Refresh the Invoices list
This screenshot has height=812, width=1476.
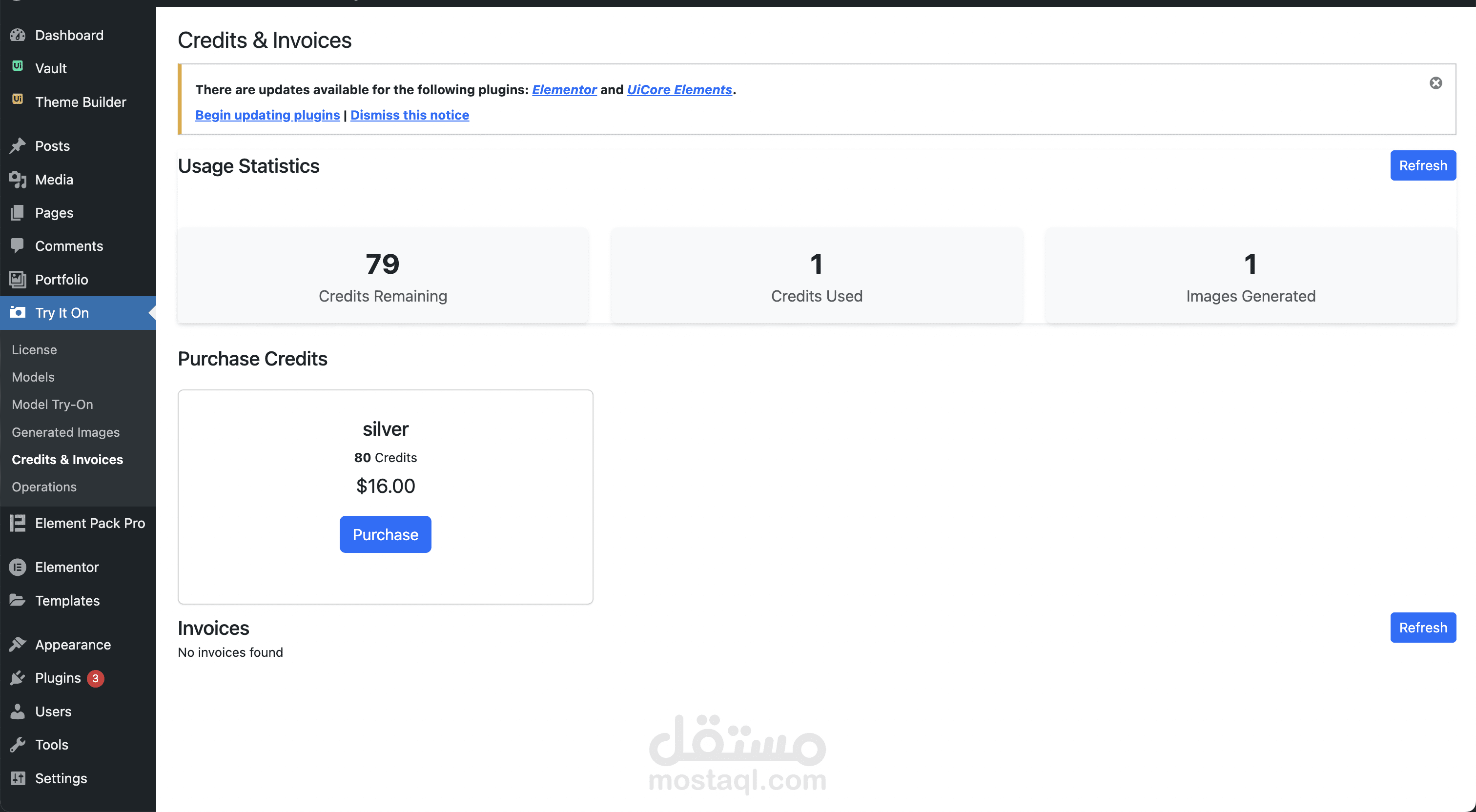click(1423, 628)
